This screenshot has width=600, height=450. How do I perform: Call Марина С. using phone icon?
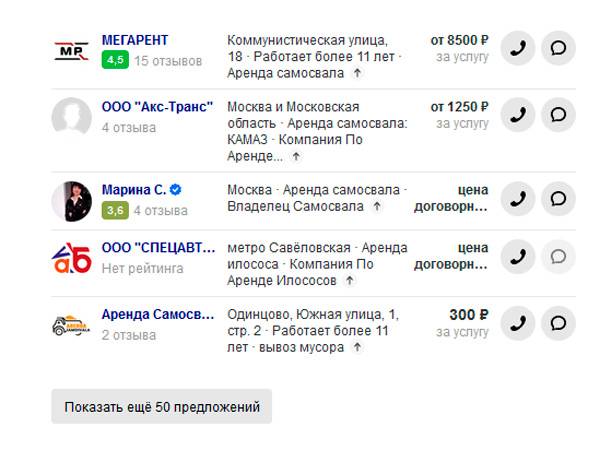517,198
